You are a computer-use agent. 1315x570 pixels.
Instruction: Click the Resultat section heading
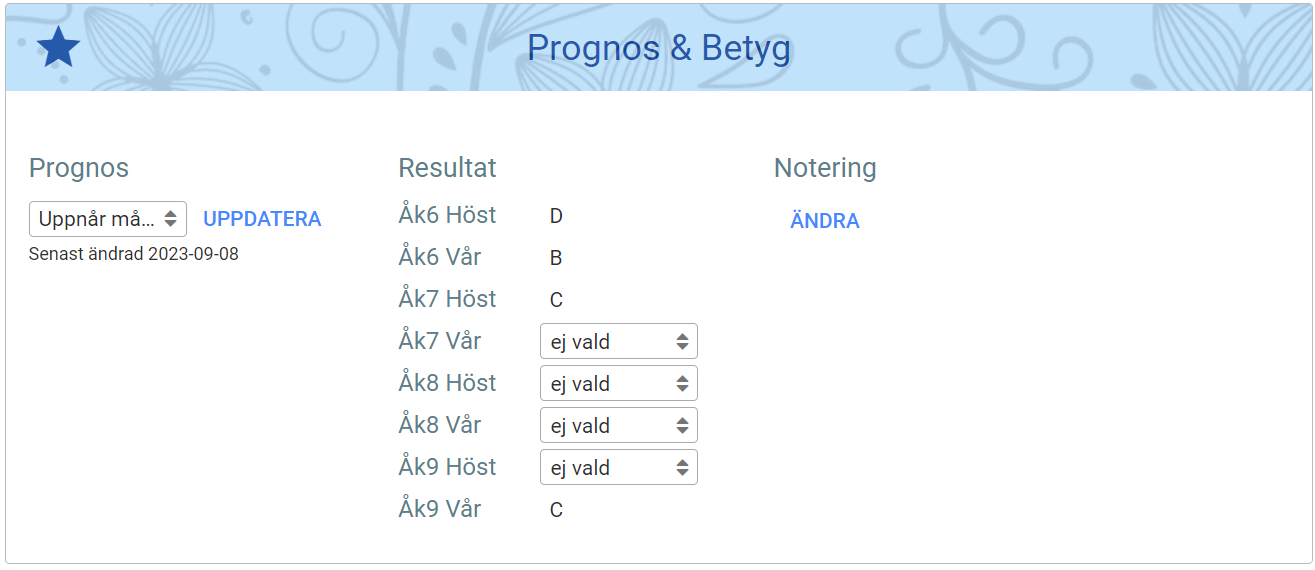coord(447,168)
